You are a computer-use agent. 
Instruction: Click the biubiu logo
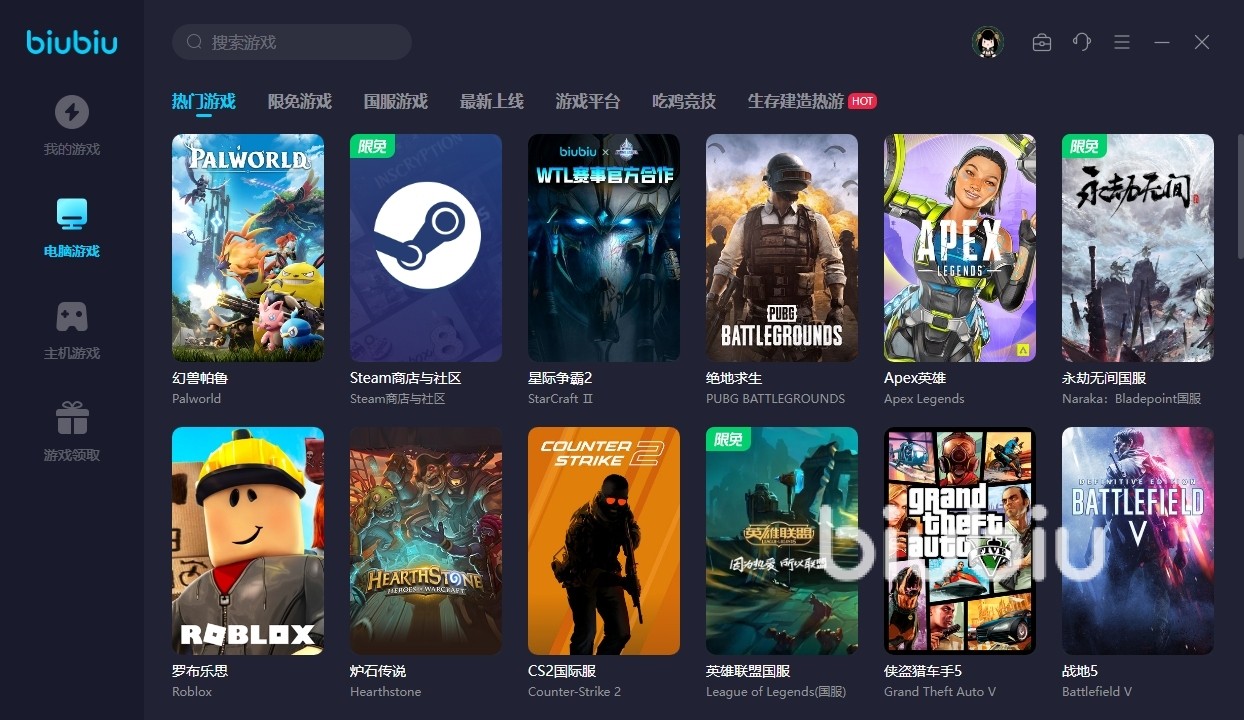pyautogui.click(x=72, y=42)
